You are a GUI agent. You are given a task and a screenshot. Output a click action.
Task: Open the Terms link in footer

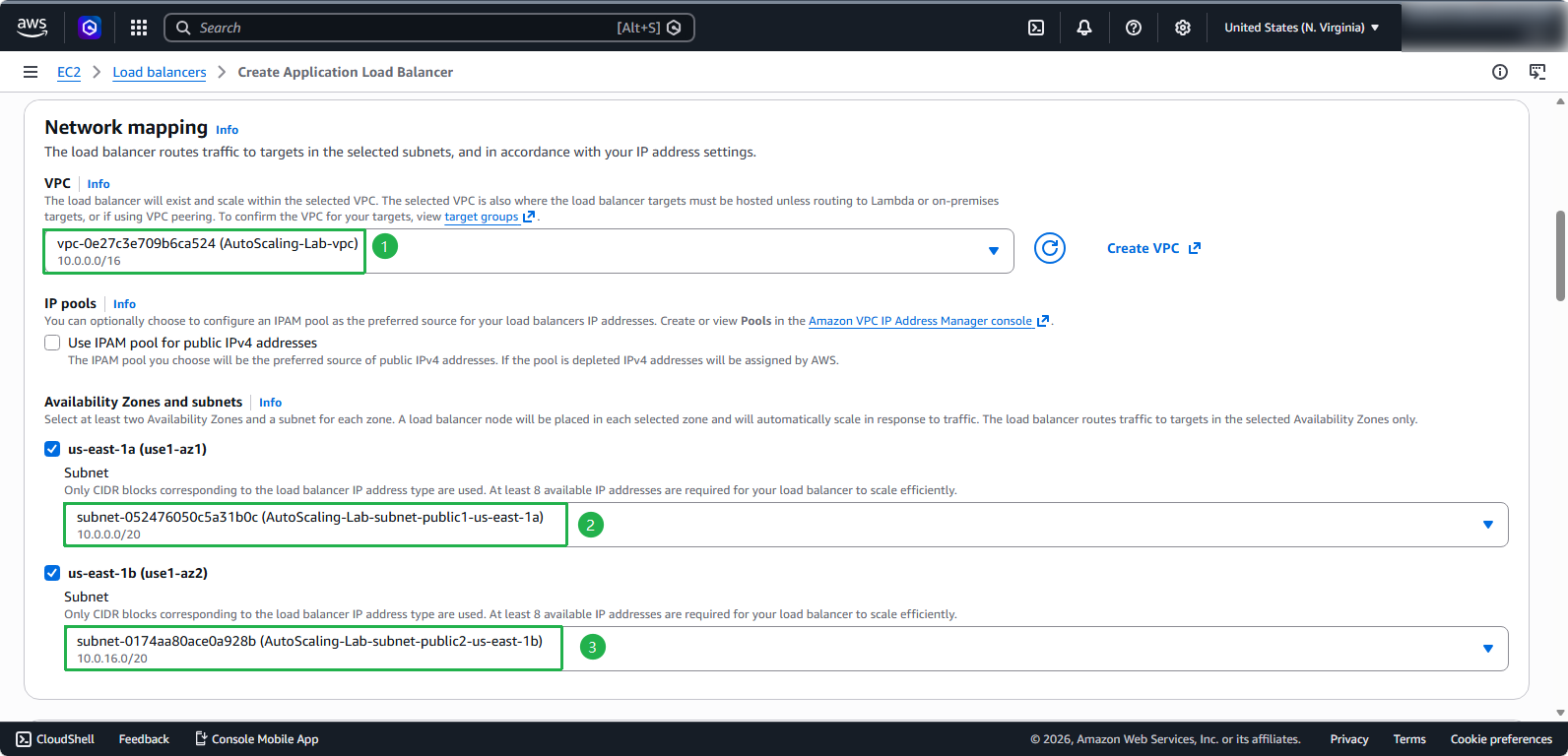coord(1409,739)
